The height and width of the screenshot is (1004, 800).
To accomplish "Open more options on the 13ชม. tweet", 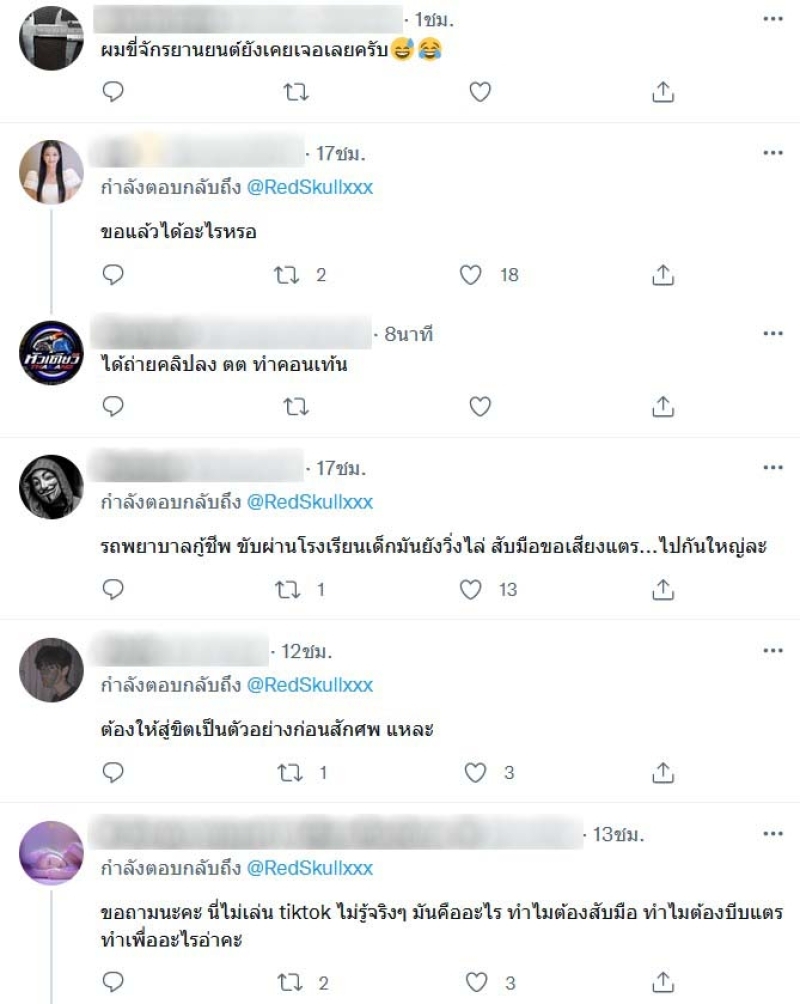I will point(773,834).
